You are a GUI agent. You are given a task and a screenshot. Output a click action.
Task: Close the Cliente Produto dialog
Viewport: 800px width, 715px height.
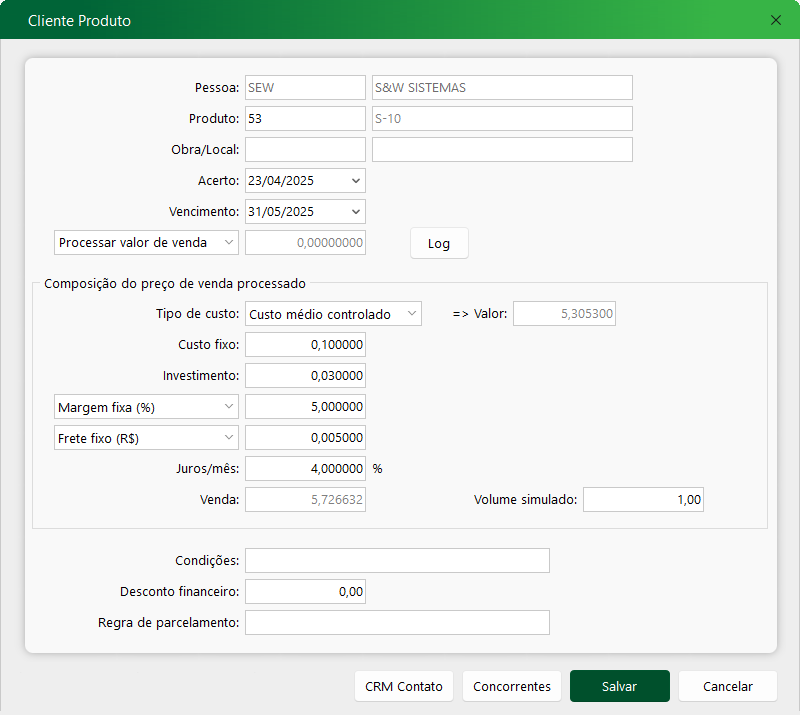776,20
